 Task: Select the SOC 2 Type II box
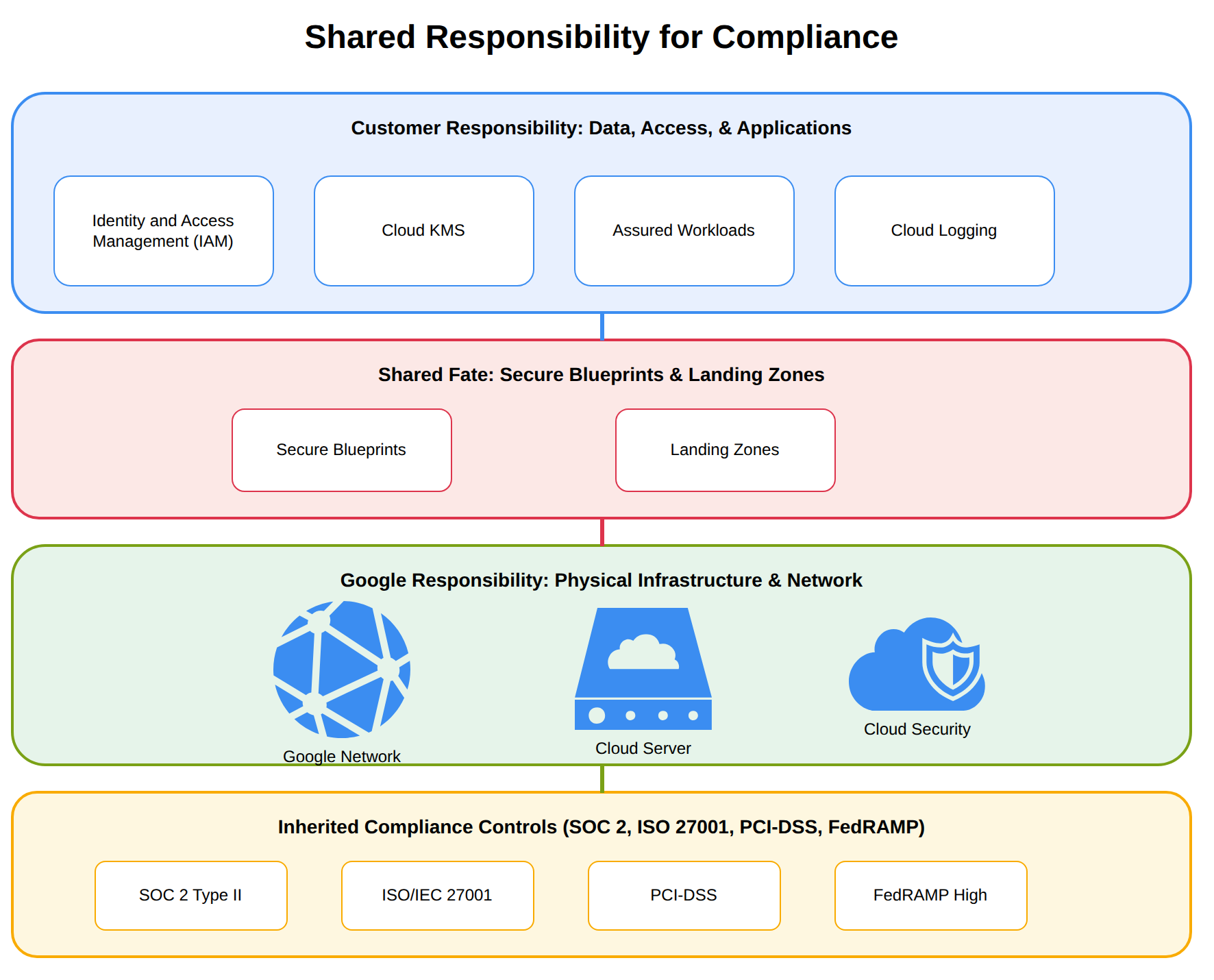coord(191,896)
